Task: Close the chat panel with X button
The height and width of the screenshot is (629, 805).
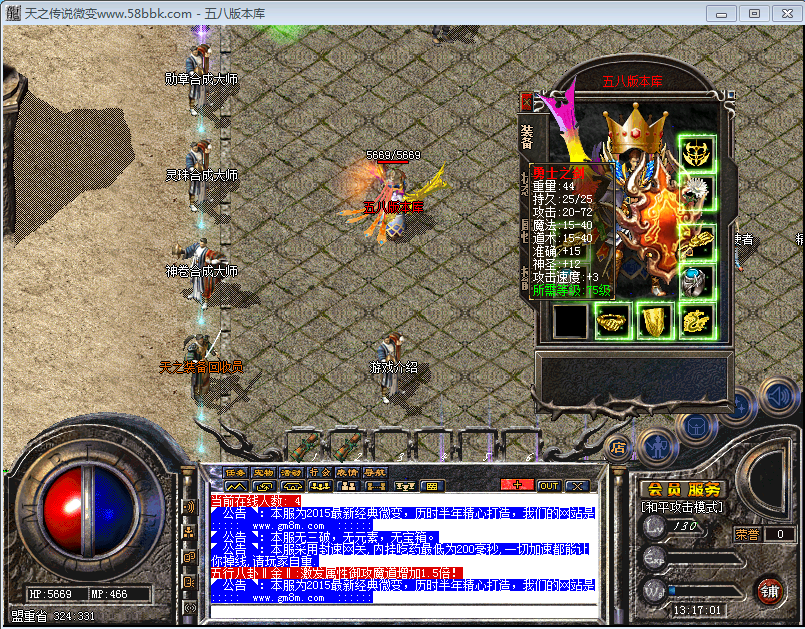Action: (577, 486)
